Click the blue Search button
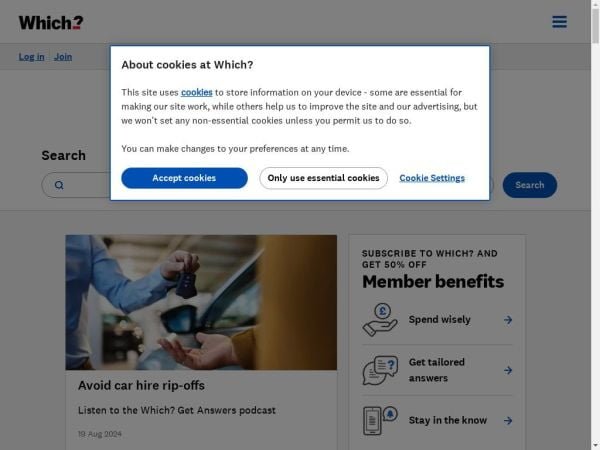600x450 pixels. pos(530,185)
